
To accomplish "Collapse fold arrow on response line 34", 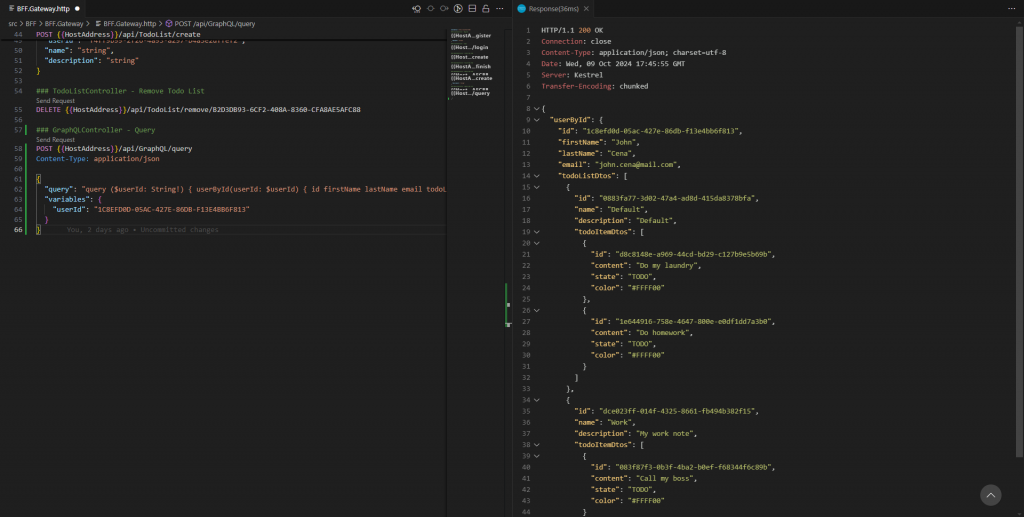I will pos(536,400).
